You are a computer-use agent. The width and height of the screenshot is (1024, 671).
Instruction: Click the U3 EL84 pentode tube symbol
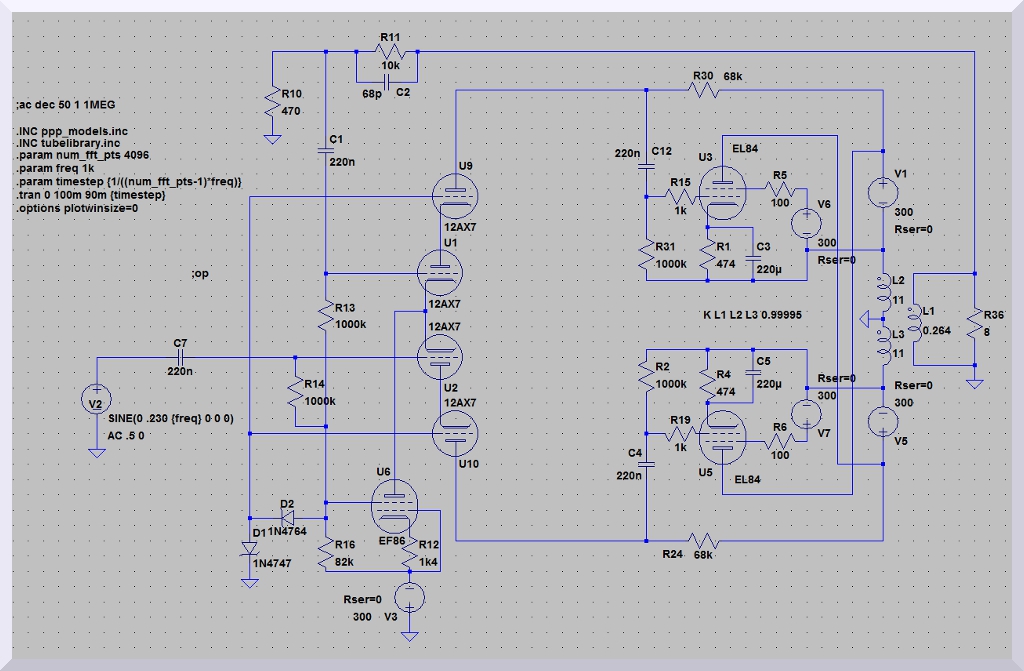(717, 190)
